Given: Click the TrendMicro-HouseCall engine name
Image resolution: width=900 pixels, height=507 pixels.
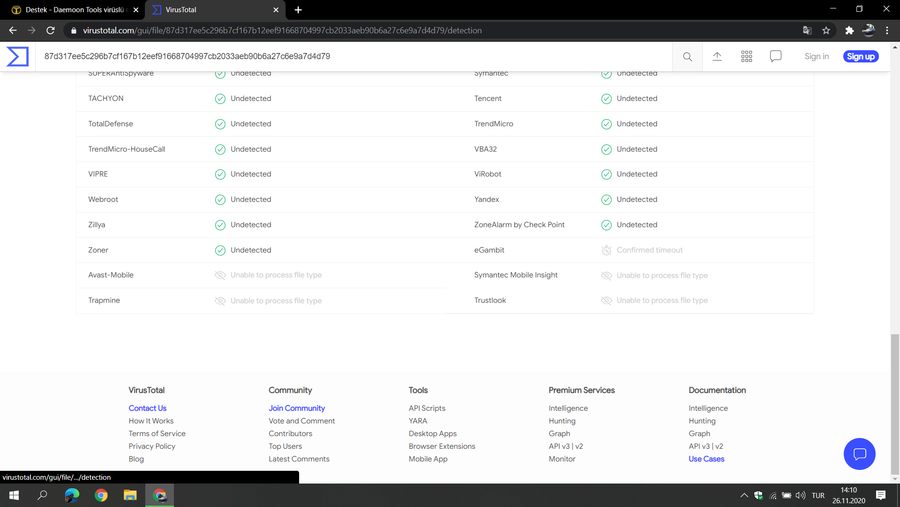Looking at the screenshot, I should (126, 149).
